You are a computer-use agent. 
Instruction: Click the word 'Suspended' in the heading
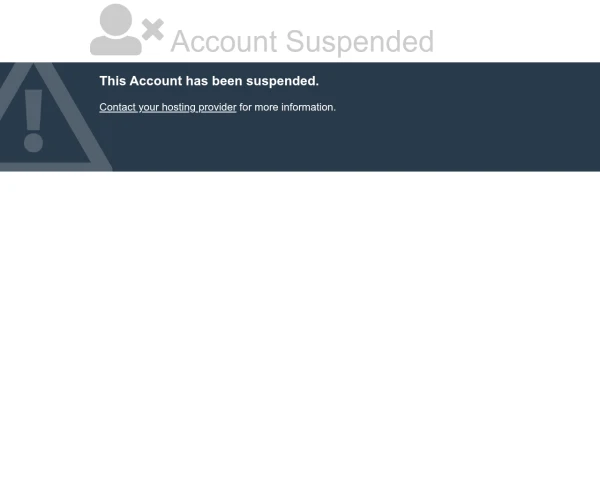[360, 42]
